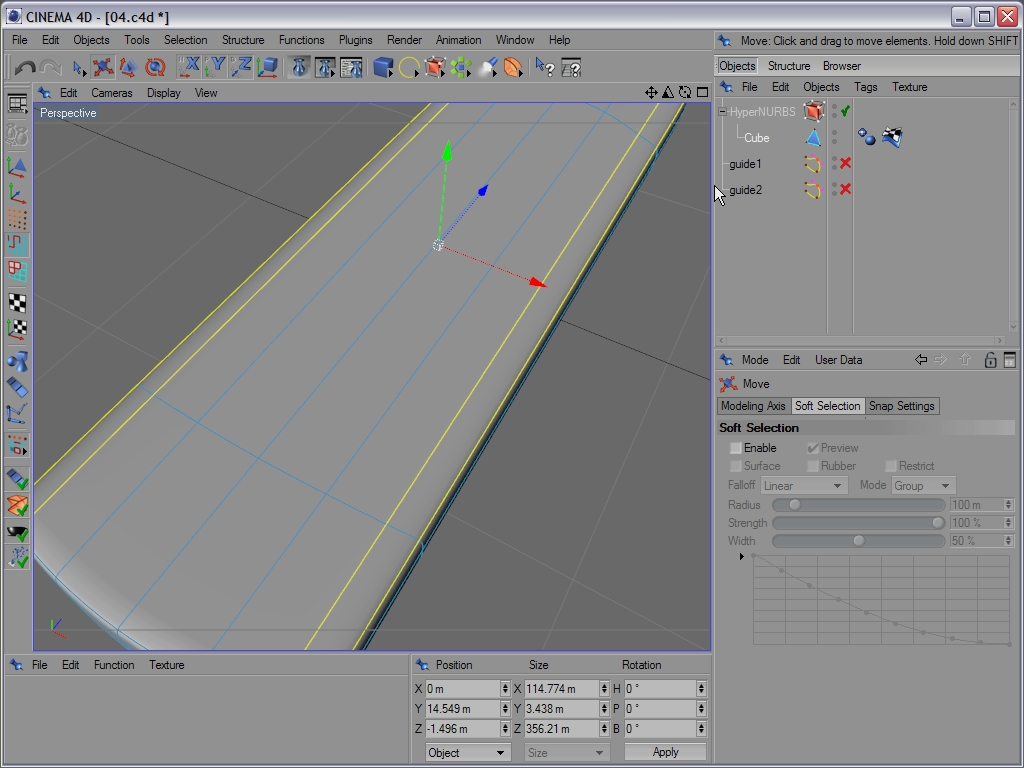Toggle viewport maximize square icon
This screenshot has width=1024, height=768.
pos(703,93)
